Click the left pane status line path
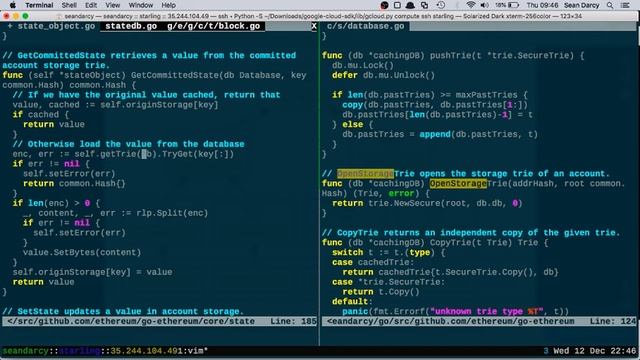This screenshot has width=640, height=360. click(x=131, y=321)
